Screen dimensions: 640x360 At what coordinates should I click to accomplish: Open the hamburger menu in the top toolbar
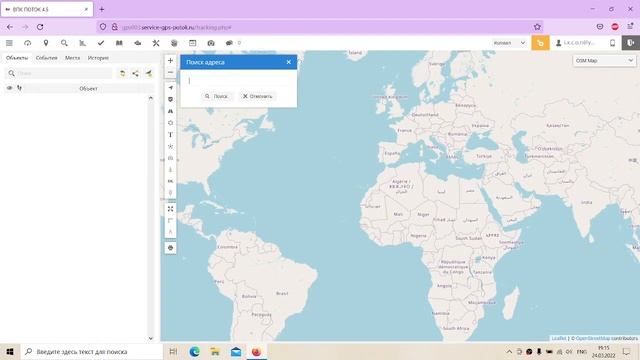[x=9, y=43]
